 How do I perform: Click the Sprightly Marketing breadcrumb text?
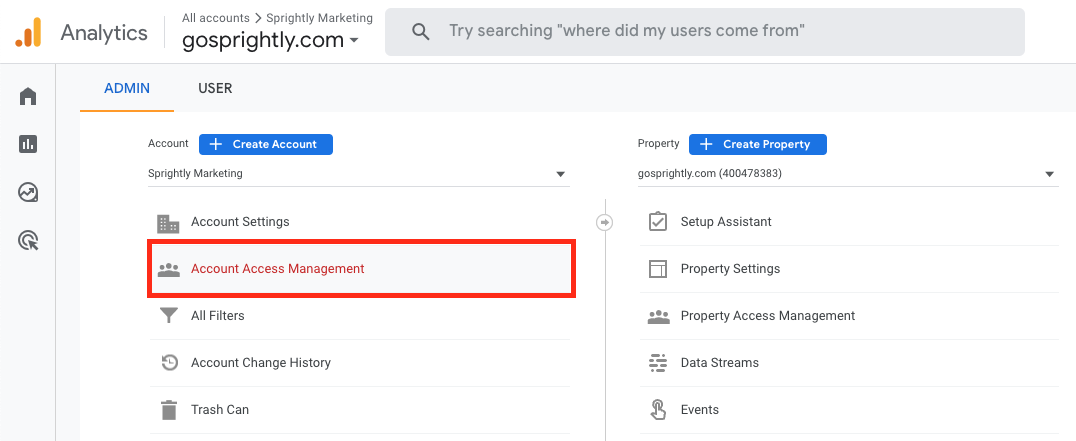(319, 18)
